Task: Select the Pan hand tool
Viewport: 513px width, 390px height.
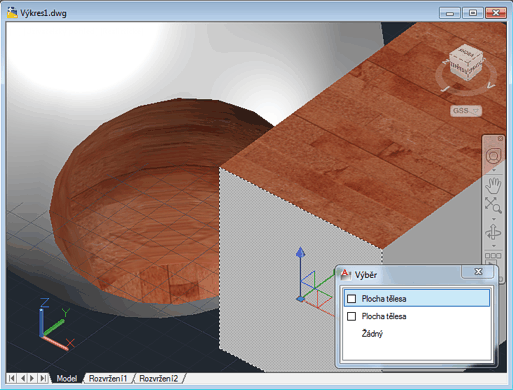Action: pyautogui.click(x=494, y=185)
